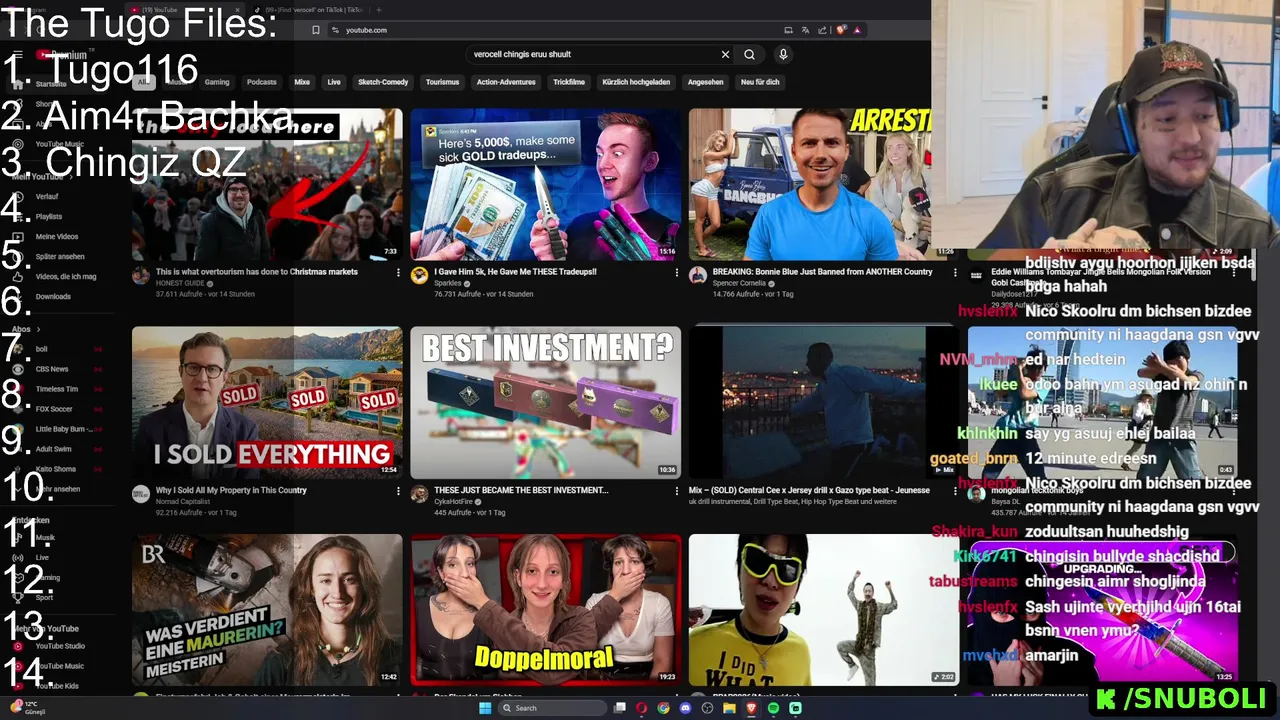Switch to the TikTok 'verocell' browser tab

pos(308,9)
